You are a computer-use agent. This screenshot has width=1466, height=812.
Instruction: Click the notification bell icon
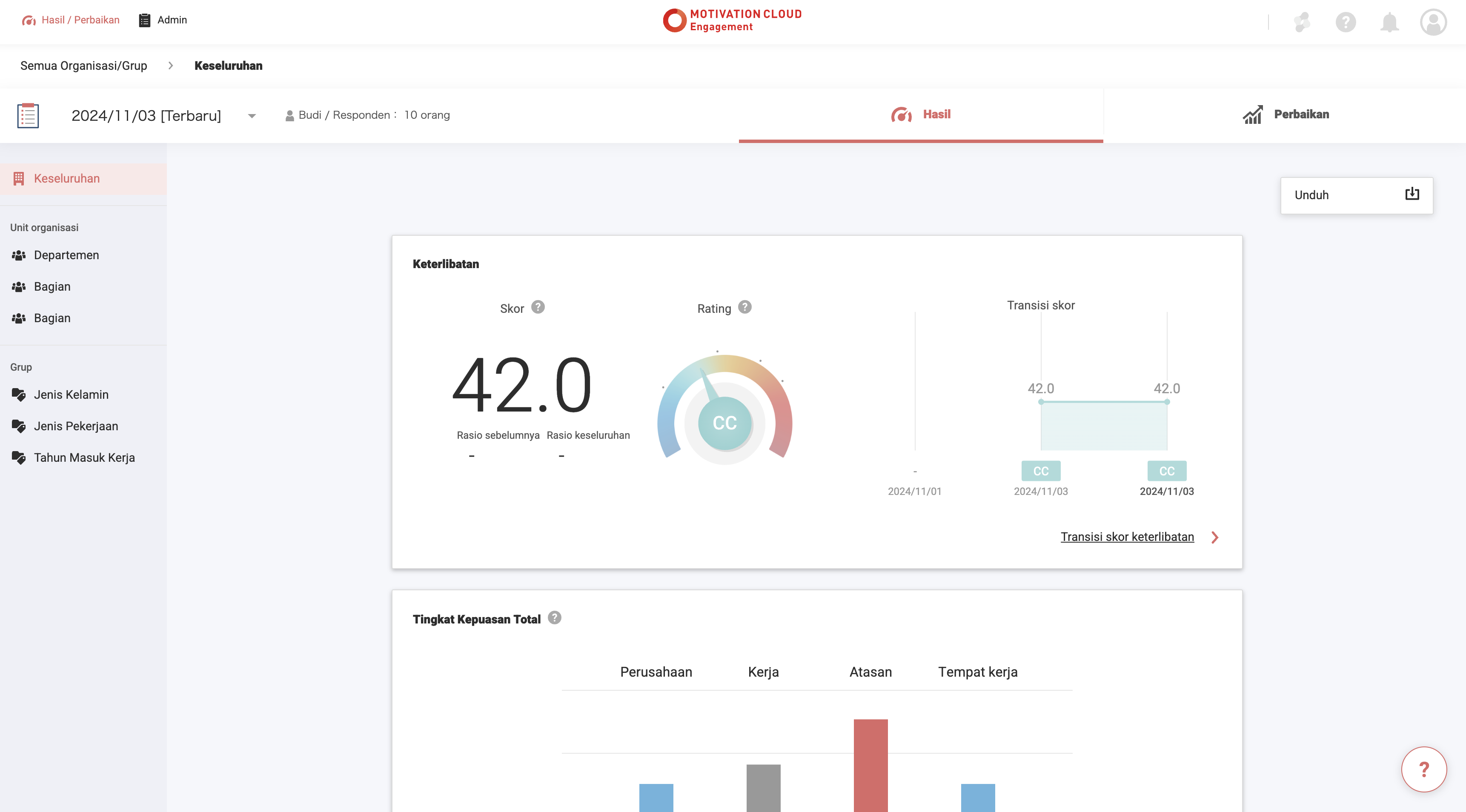click(1389, 23)
